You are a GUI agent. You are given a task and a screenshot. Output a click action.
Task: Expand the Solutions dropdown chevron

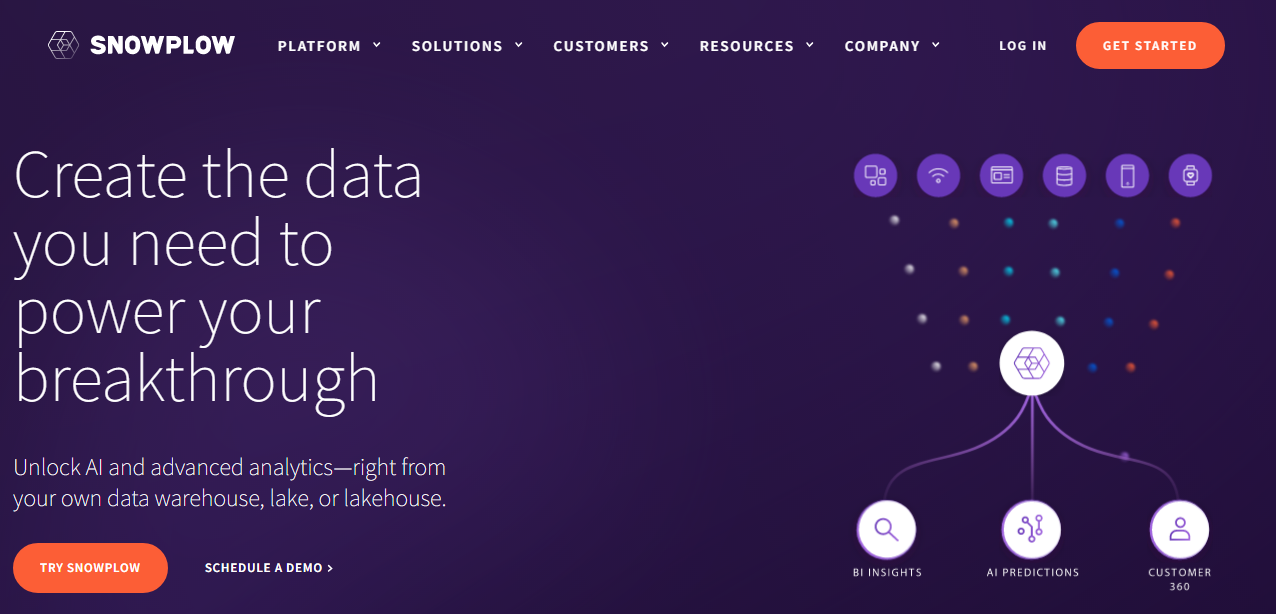(x=519, y=45)
